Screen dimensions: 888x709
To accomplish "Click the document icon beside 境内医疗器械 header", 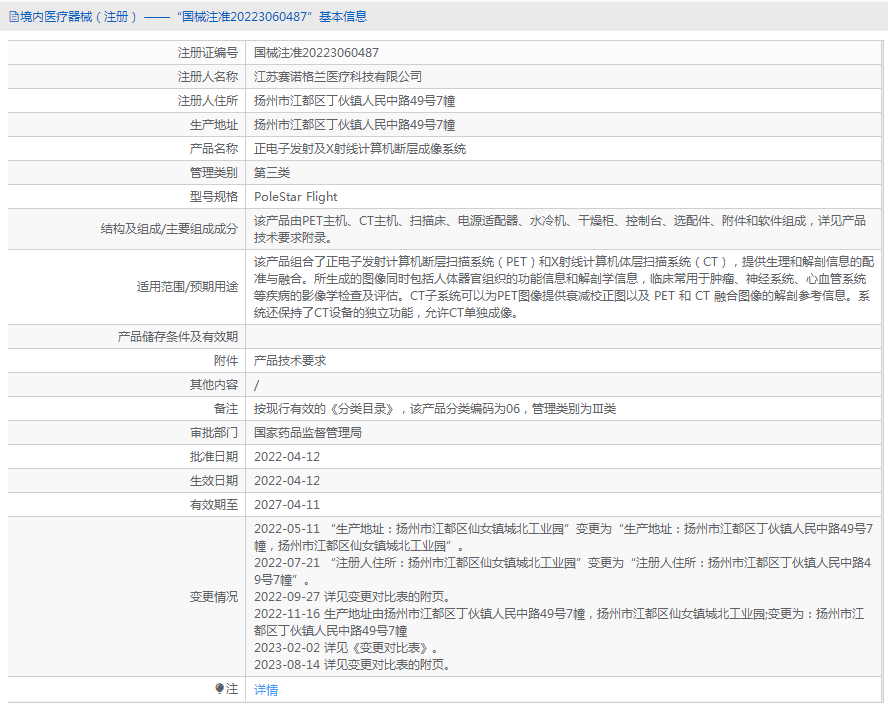I will click(13, 16).
